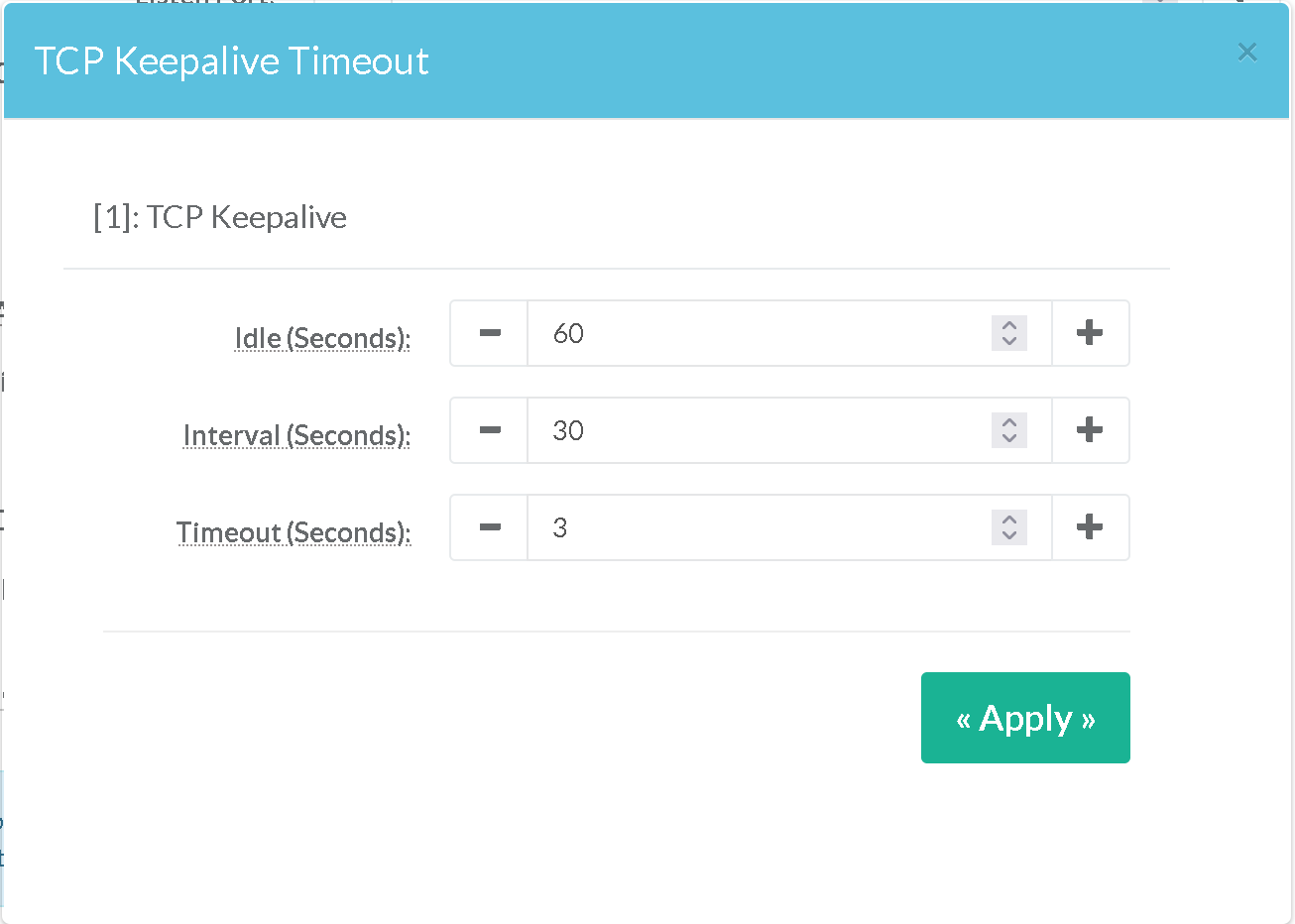Decrease Interval seconds with the minus icon
The height and width of the screenshot is (924, 1295).
click(x=490, y=430)
